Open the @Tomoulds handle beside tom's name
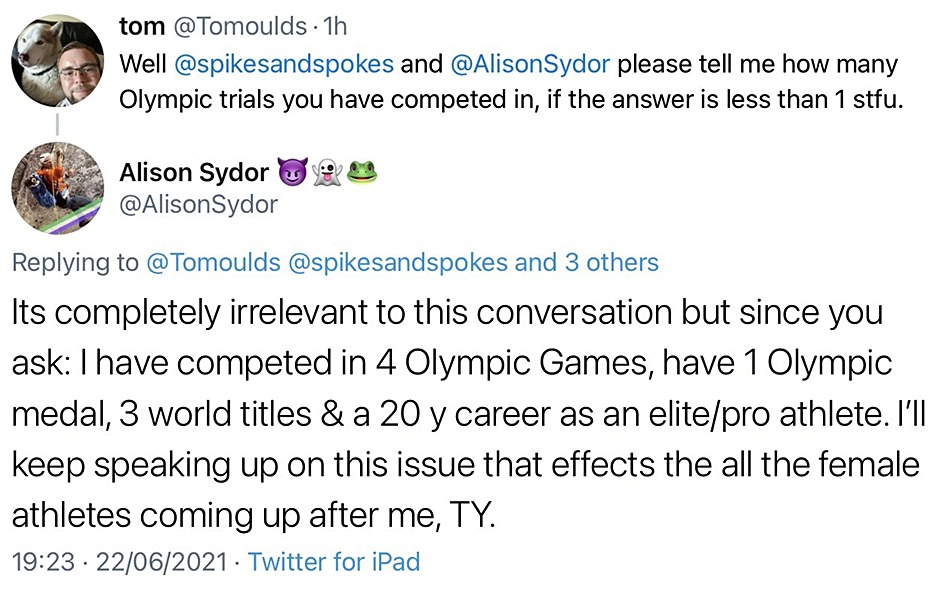 tap(242, 27)
